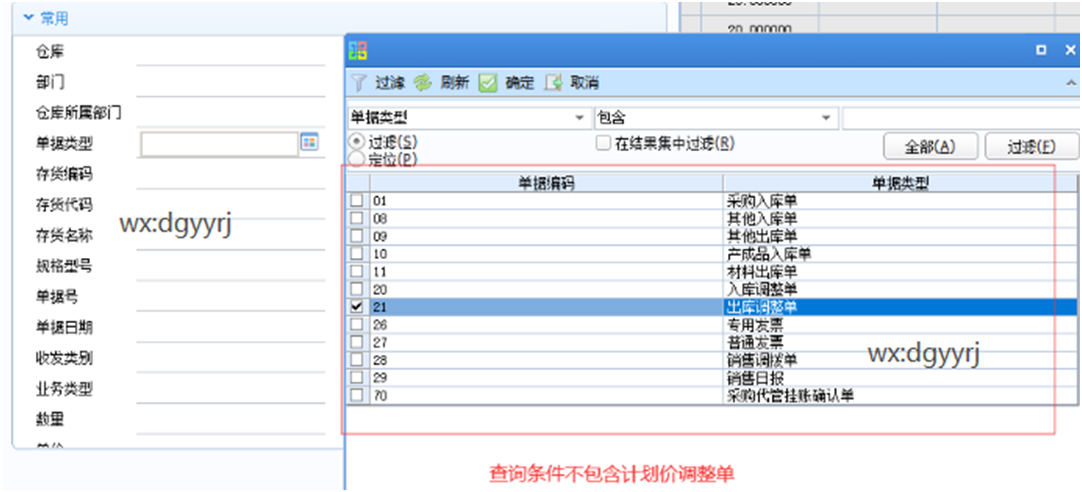Open the 单据类型 lookup icon beside field
This screenshot has height=492, width=1082.
click(310, 142)
